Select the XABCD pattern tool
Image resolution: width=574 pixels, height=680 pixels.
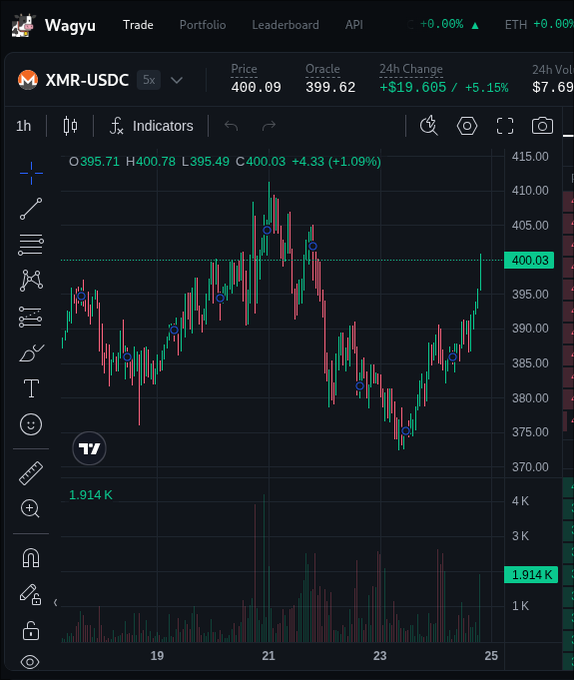[x=31, y=280]
